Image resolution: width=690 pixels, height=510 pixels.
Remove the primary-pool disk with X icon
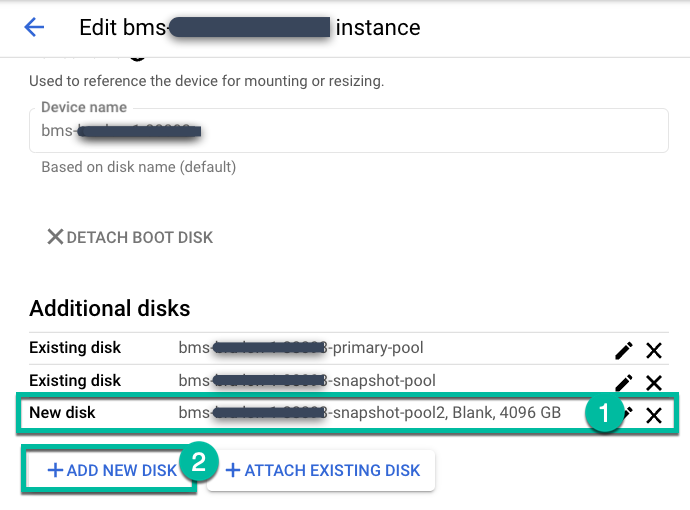[x=654, y=350]
